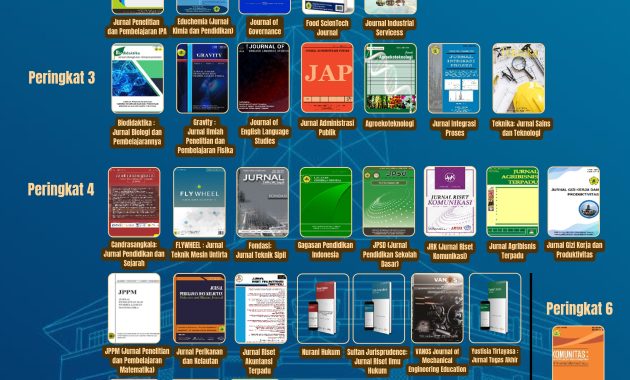
Task: Open the JPSD journal cover
Action: pyautogui.click(x=389, y=202)
